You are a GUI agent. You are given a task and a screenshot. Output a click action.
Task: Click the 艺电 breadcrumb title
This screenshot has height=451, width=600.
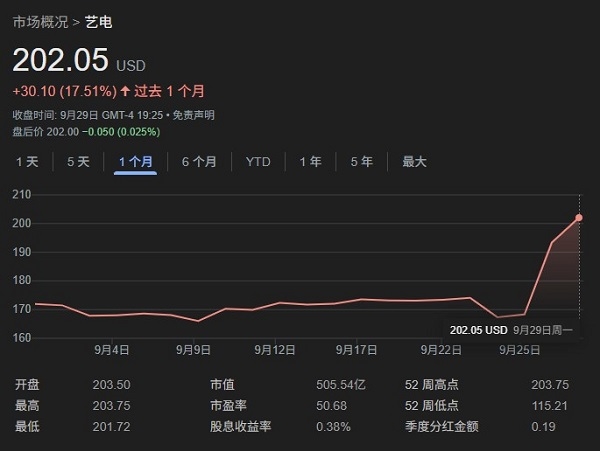(98, 21)
